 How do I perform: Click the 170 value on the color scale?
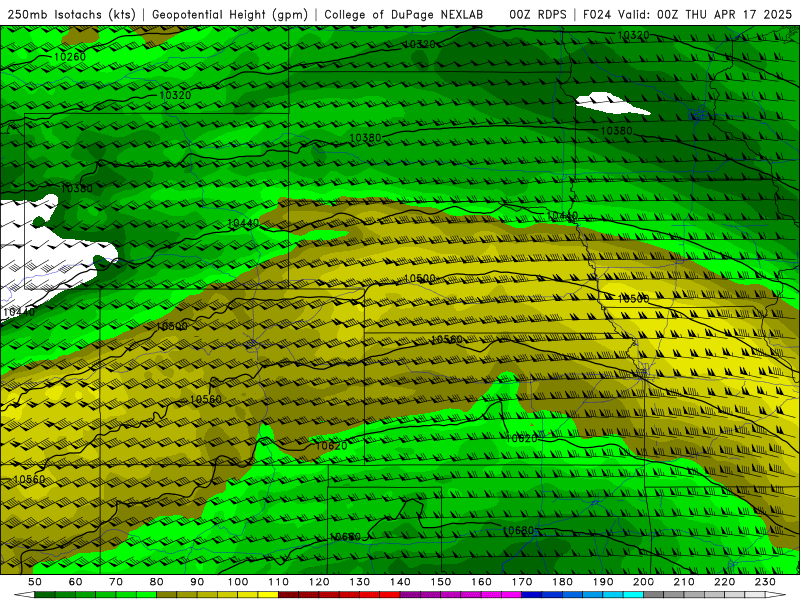522,582
